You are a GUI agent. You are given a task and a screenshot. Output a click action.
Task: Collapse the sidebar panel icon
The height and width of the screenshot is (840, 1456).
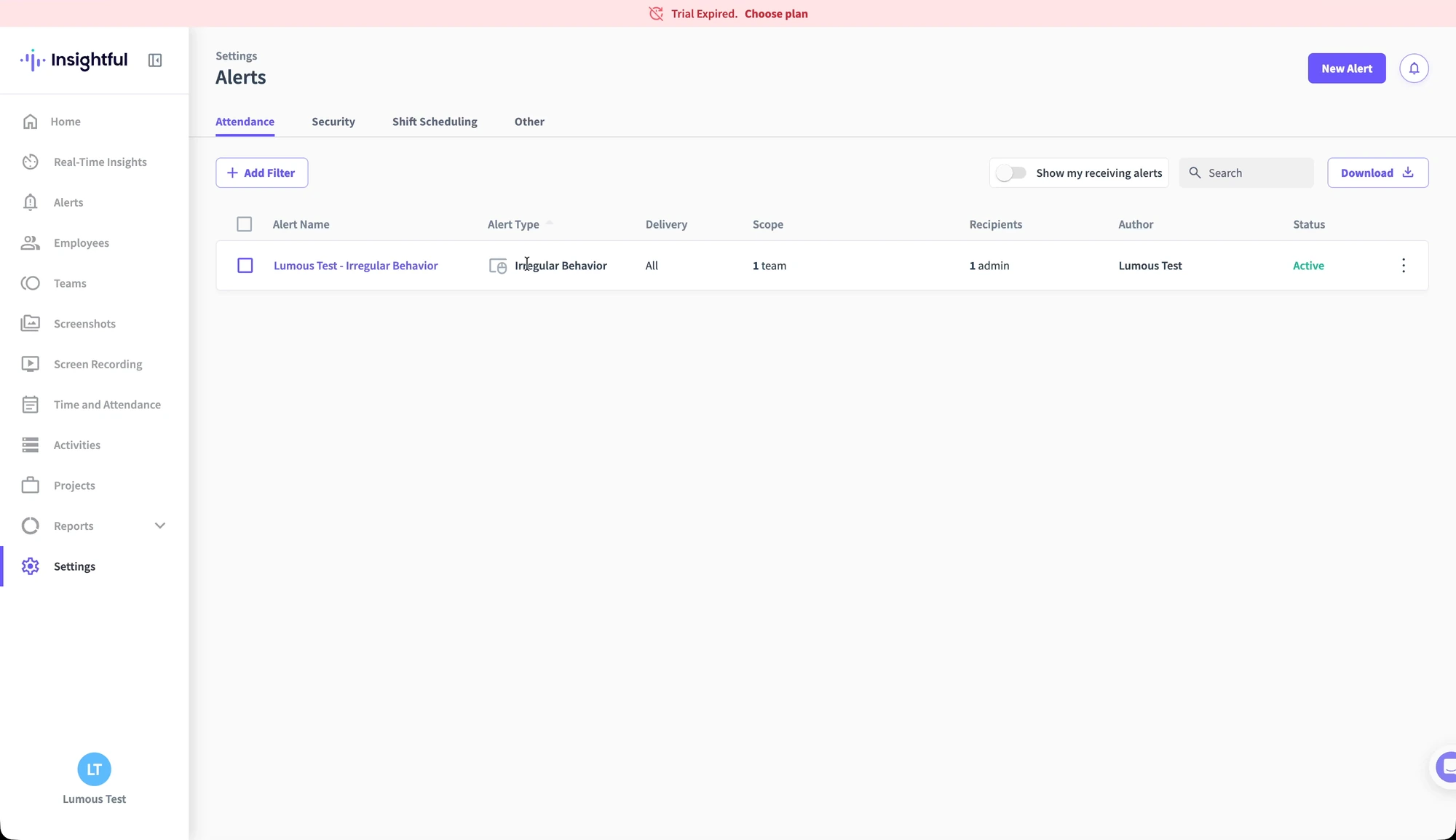click(x=155, y=60)
